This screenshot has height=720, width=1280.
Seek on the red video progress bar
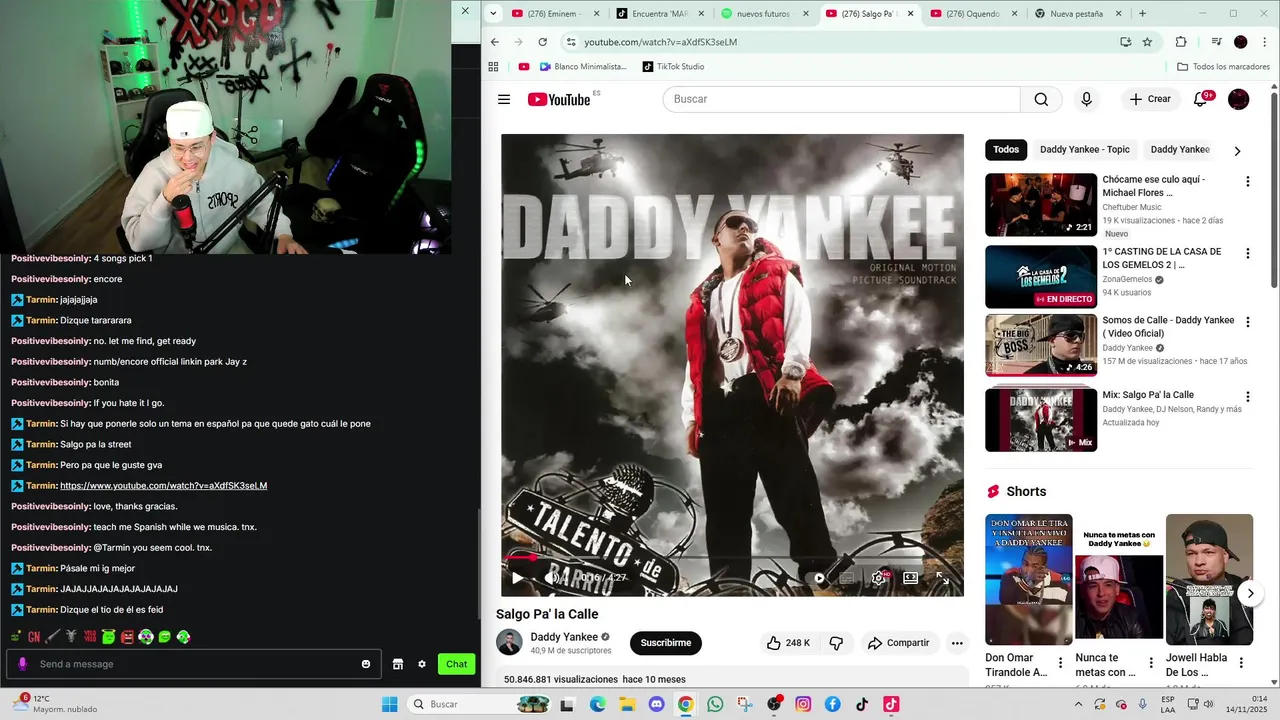[x=732, y=558]
